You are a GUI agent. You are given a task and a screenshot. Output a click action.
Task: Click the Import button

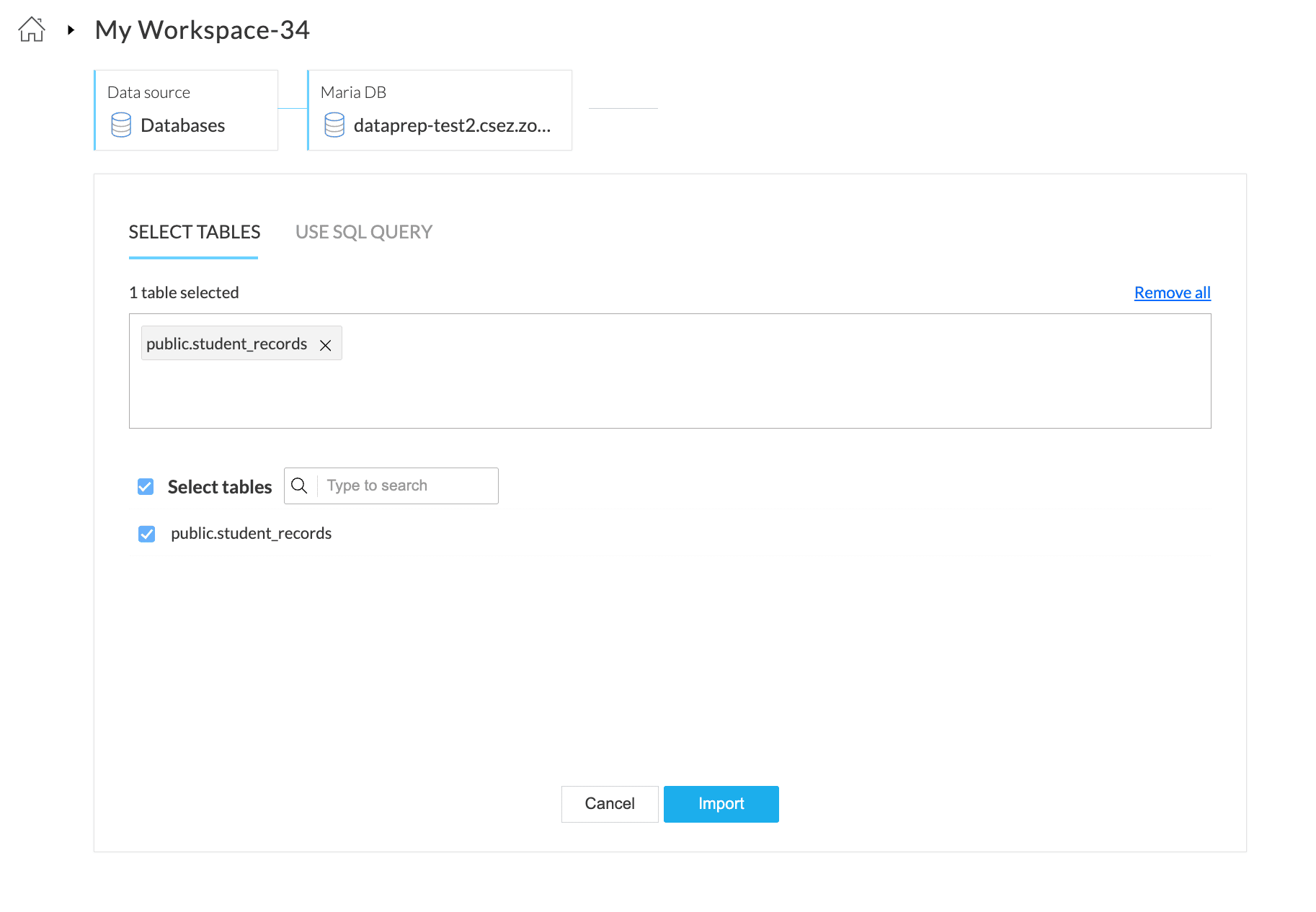721,804
